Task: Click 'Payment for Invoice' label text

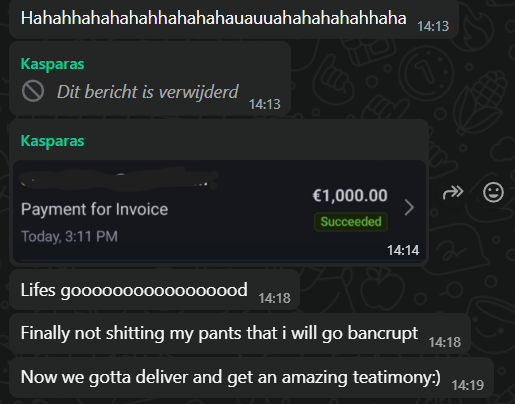Action: pos(94,209)
